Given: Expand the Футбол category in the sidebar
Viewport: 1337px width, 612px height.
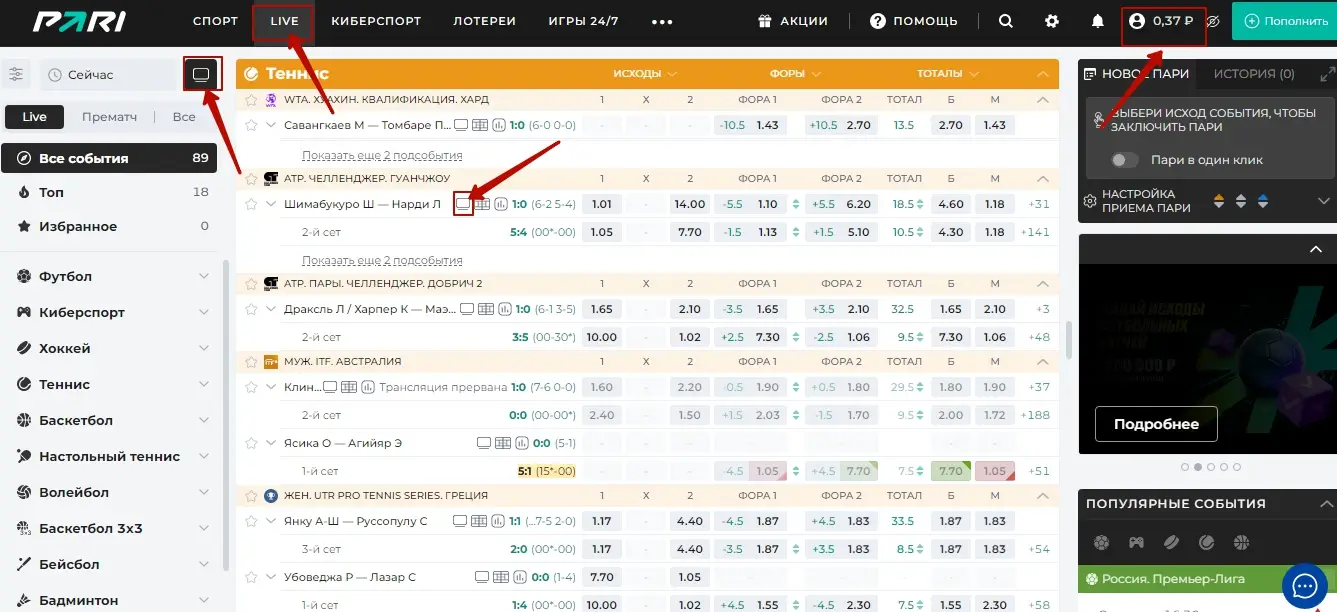Looking at the screenshot, I should point(203,276).
